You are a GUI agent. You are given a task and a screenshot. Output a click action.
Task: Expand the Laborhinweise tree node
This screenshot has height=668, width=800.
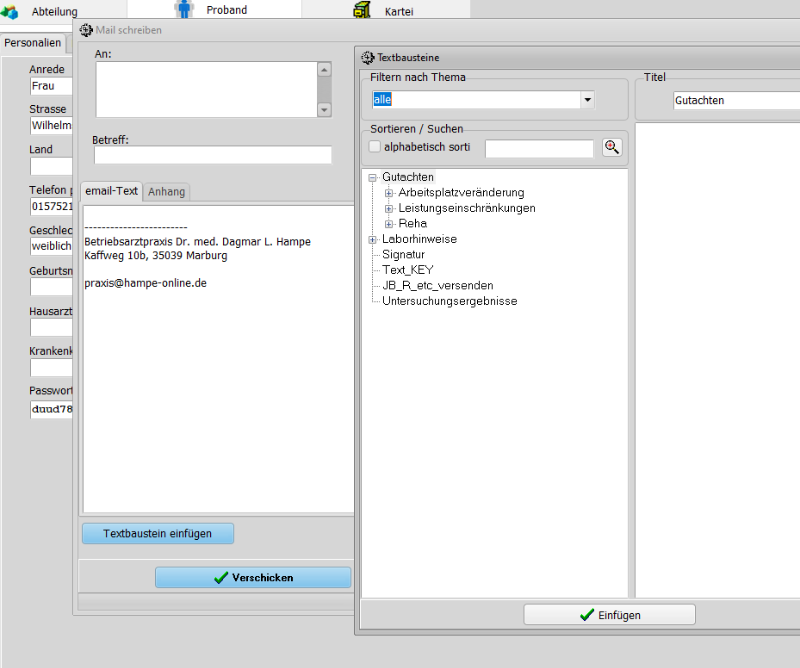pyautogui.click(x=373, y=240)
